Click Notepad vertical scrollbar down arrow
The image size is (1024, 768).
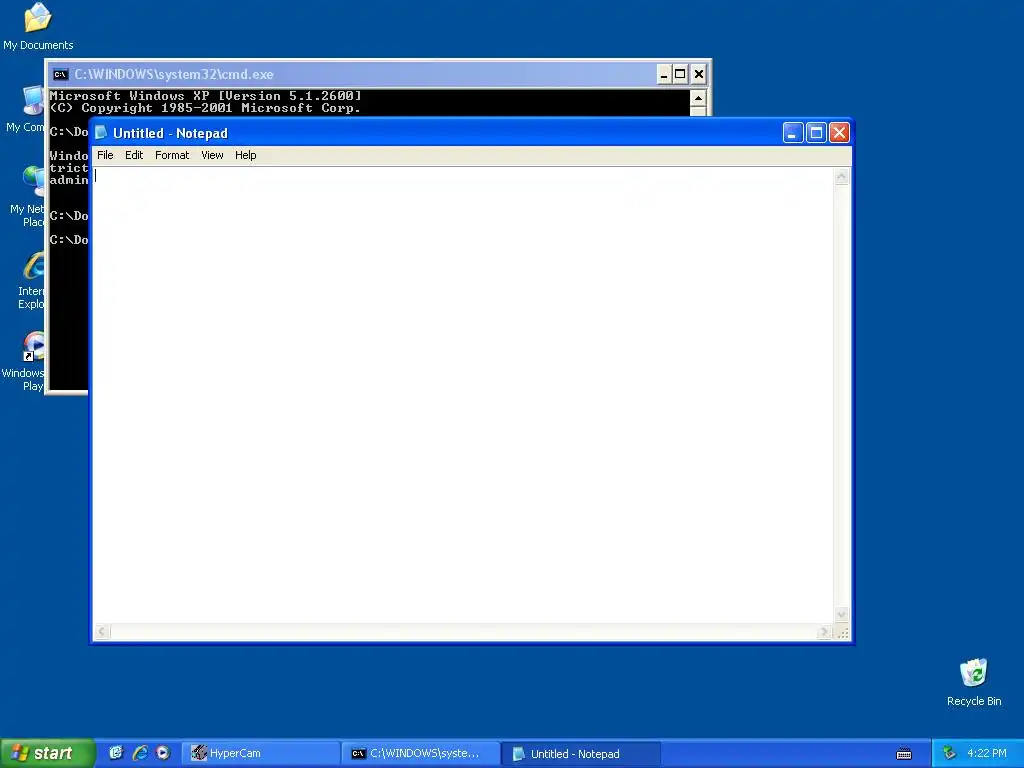pyautogui.click(x=842, y=615)
